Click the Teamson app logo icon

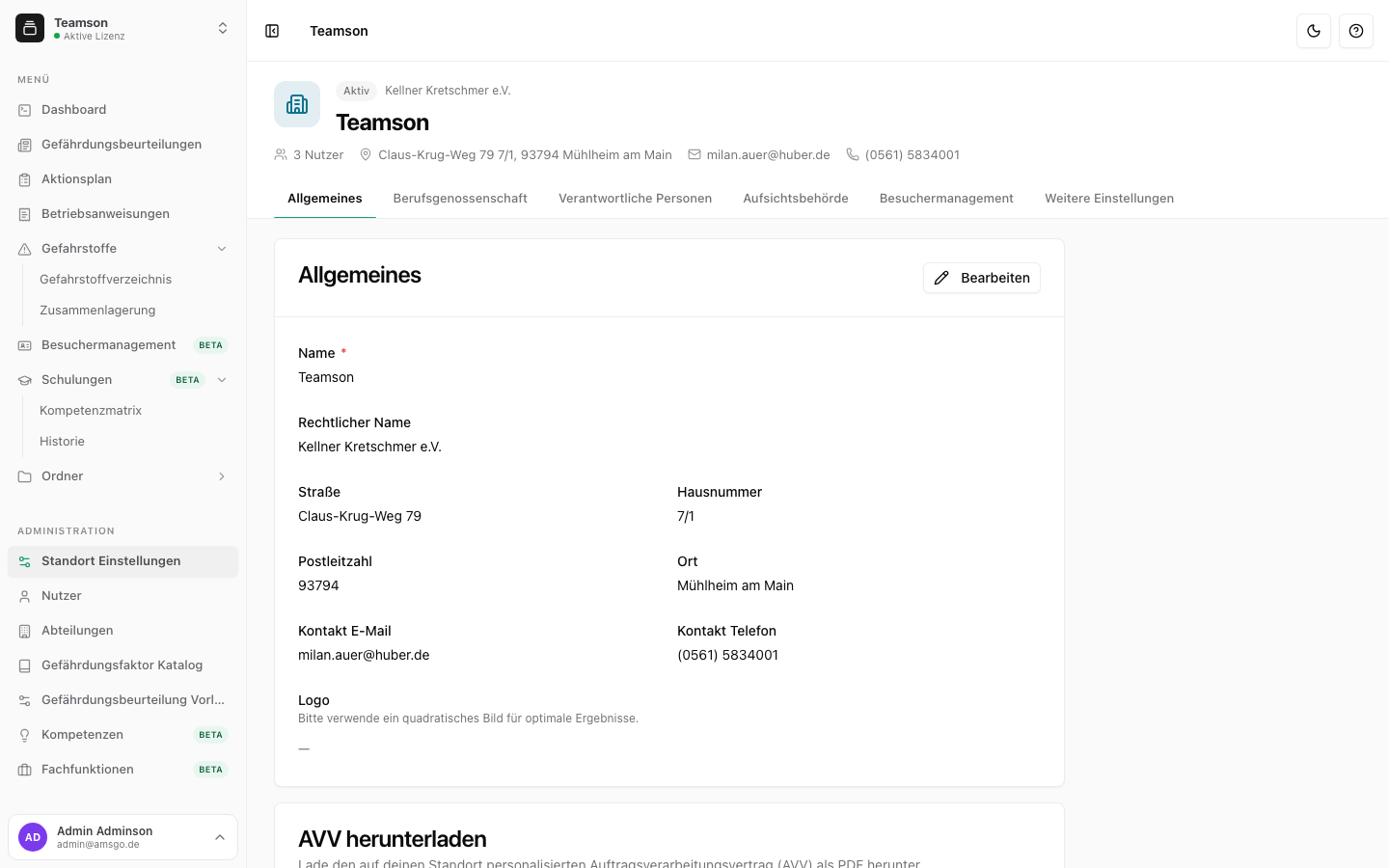tap(30, 29)
